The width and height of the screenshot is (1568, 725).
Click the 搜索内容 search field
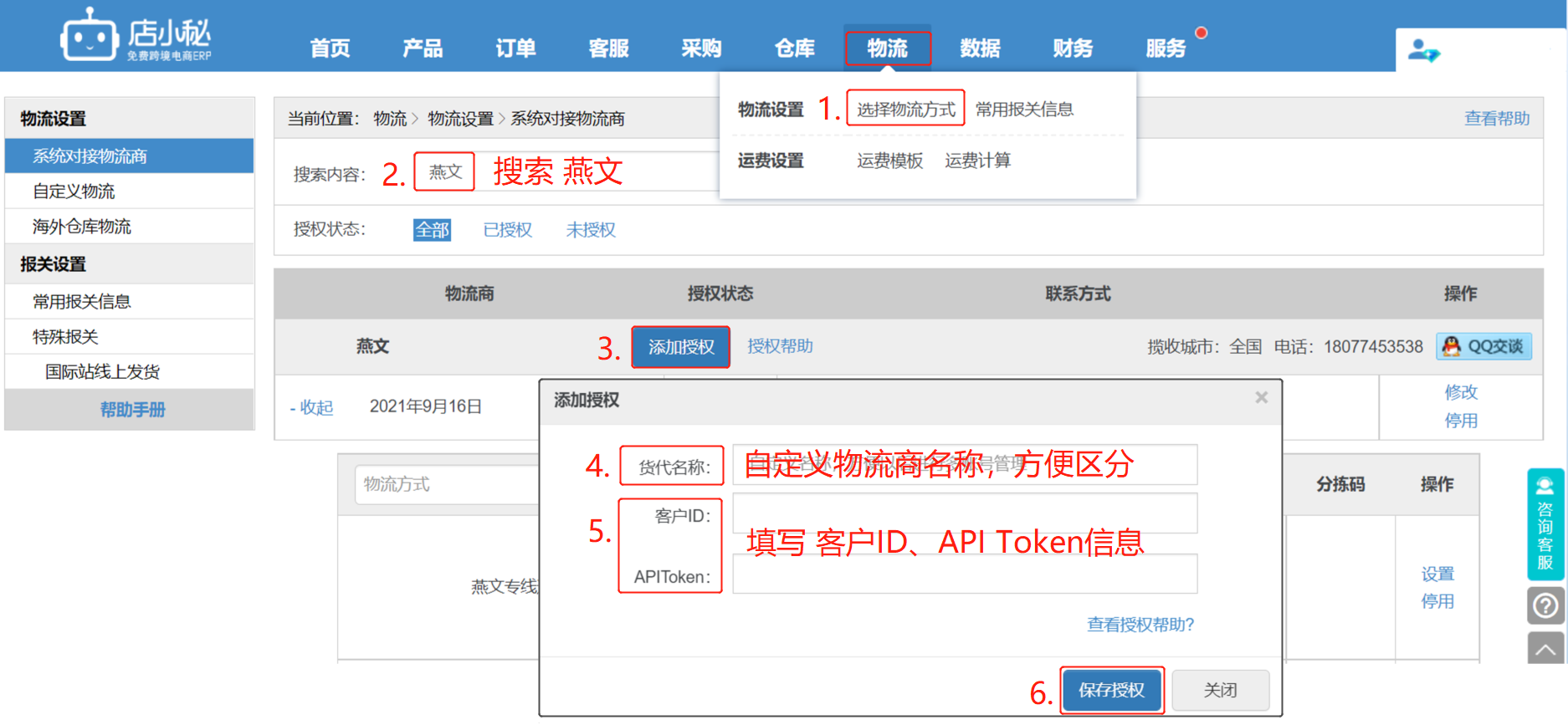point(566,172)
